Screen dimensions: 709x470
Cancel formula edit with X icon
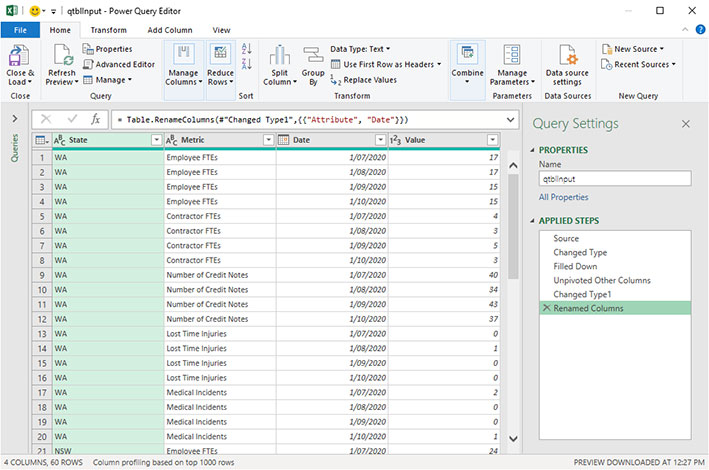pyautogui.click(x=46, y=119)
